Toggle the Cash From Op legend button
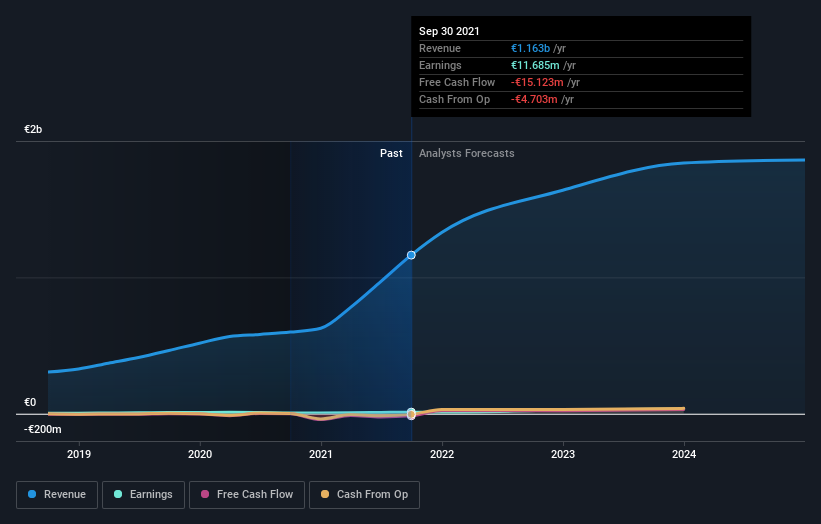821x524 pixels. pyautogui.click(x=364, y=495)
